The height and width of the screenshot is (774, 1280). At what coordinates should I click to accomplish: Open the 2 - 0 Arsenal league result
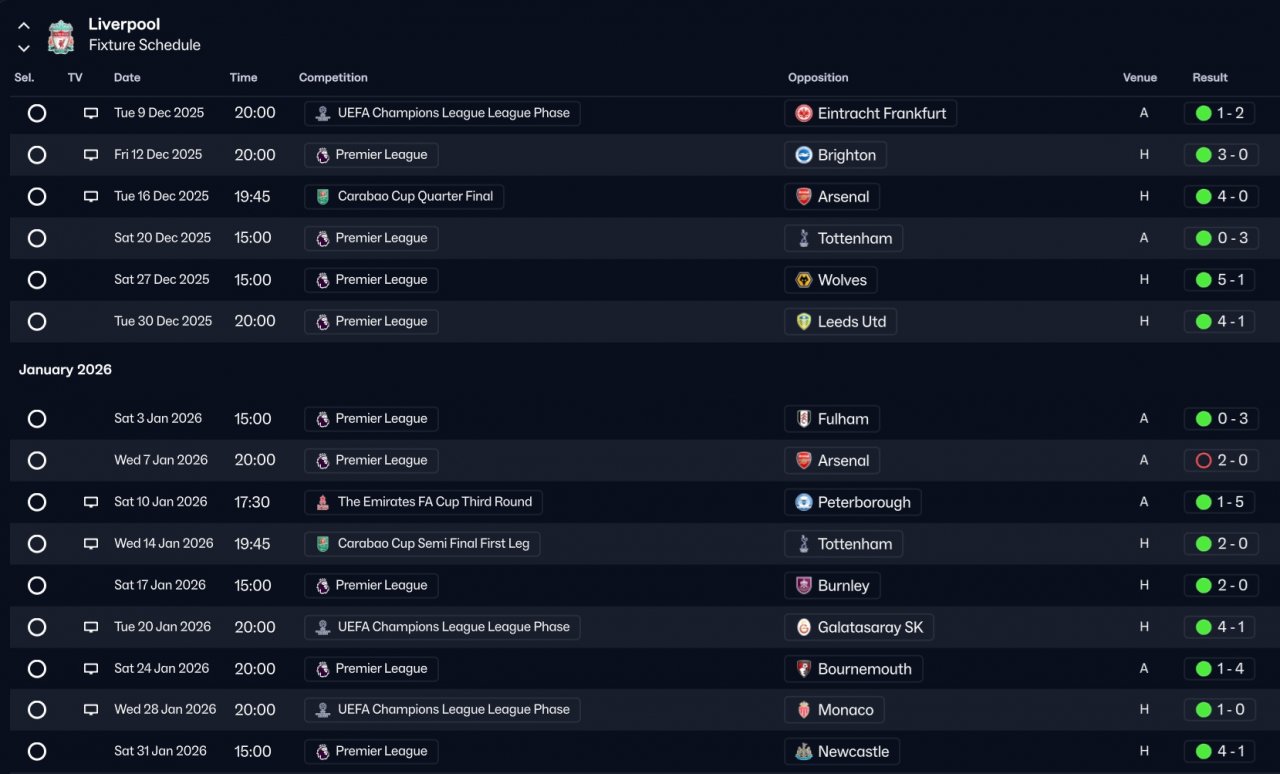1221,461
